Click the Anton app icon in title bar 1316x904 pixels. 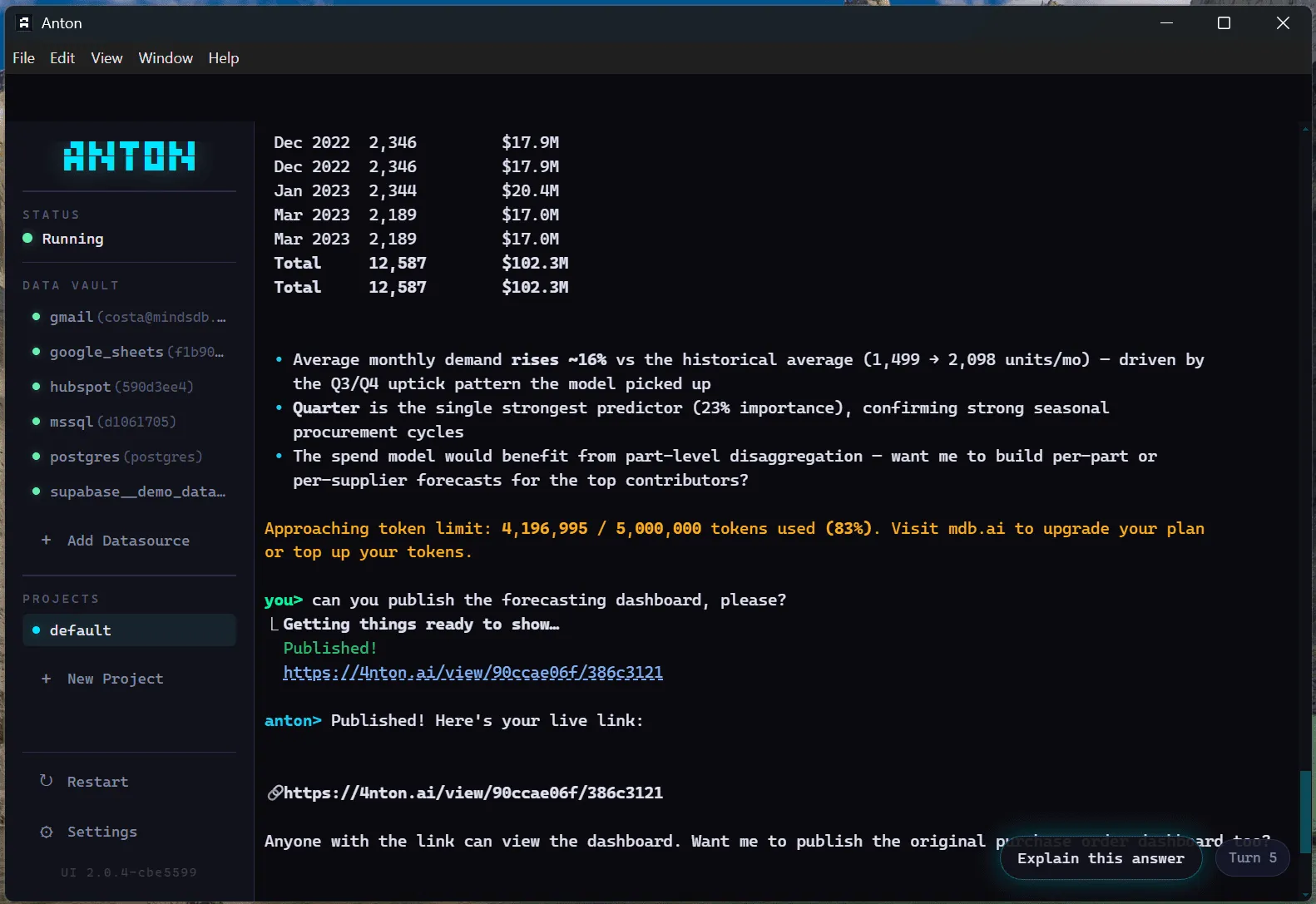(x=24, y=23)
